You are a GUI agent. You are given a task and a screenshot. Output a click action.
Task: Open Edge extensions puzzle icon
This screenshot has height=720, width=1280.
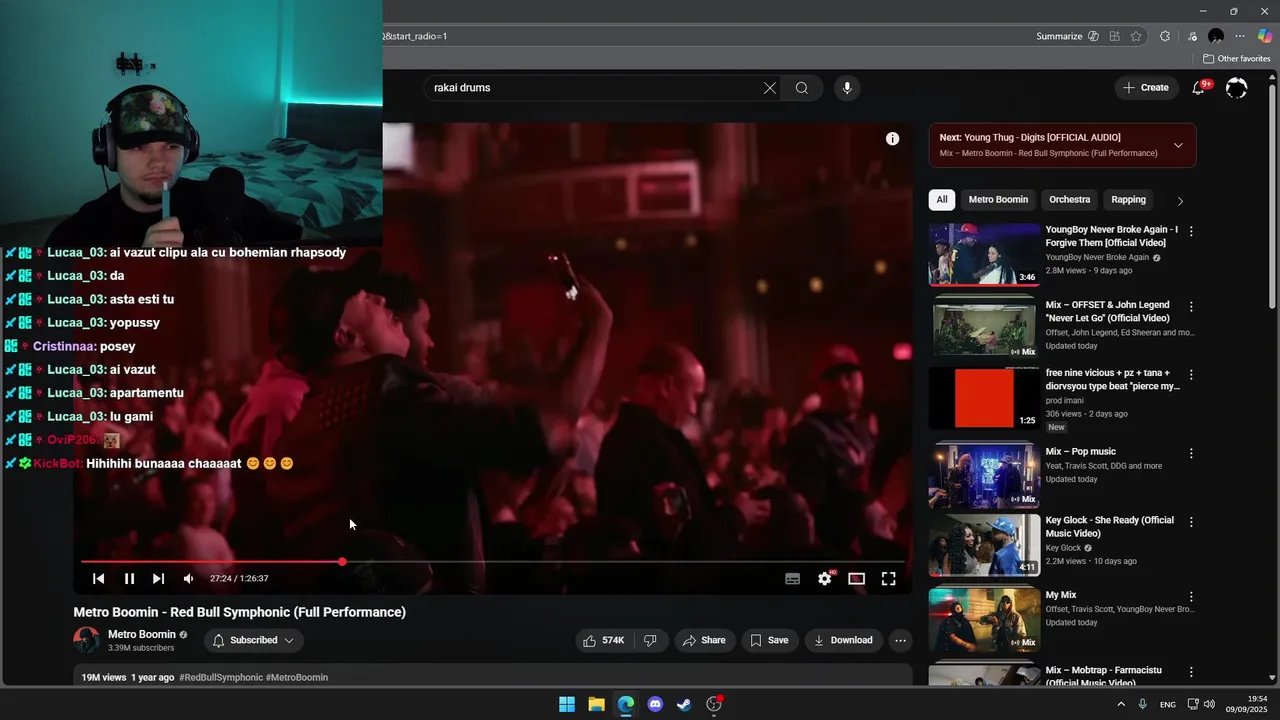[1165, 36]
